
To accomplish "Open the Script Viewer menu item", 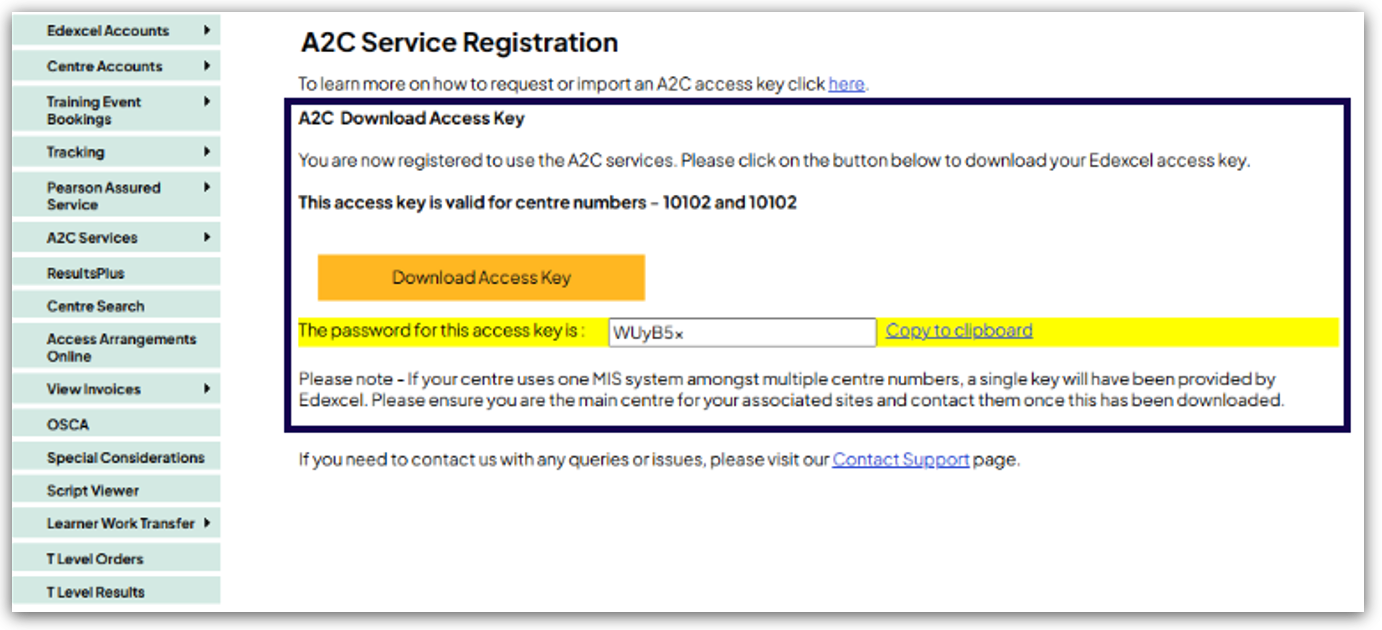I will point(93,490).
